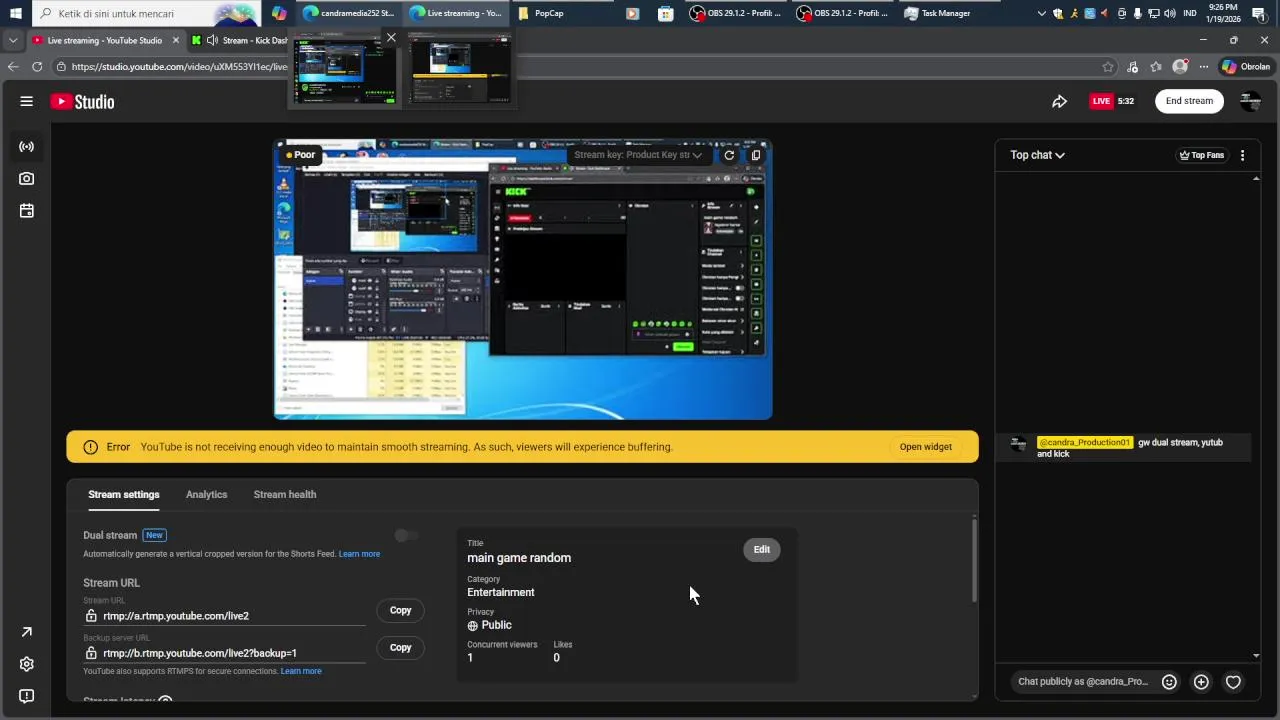Select the Webcam camera icon in sidebar

click(27, 179)
